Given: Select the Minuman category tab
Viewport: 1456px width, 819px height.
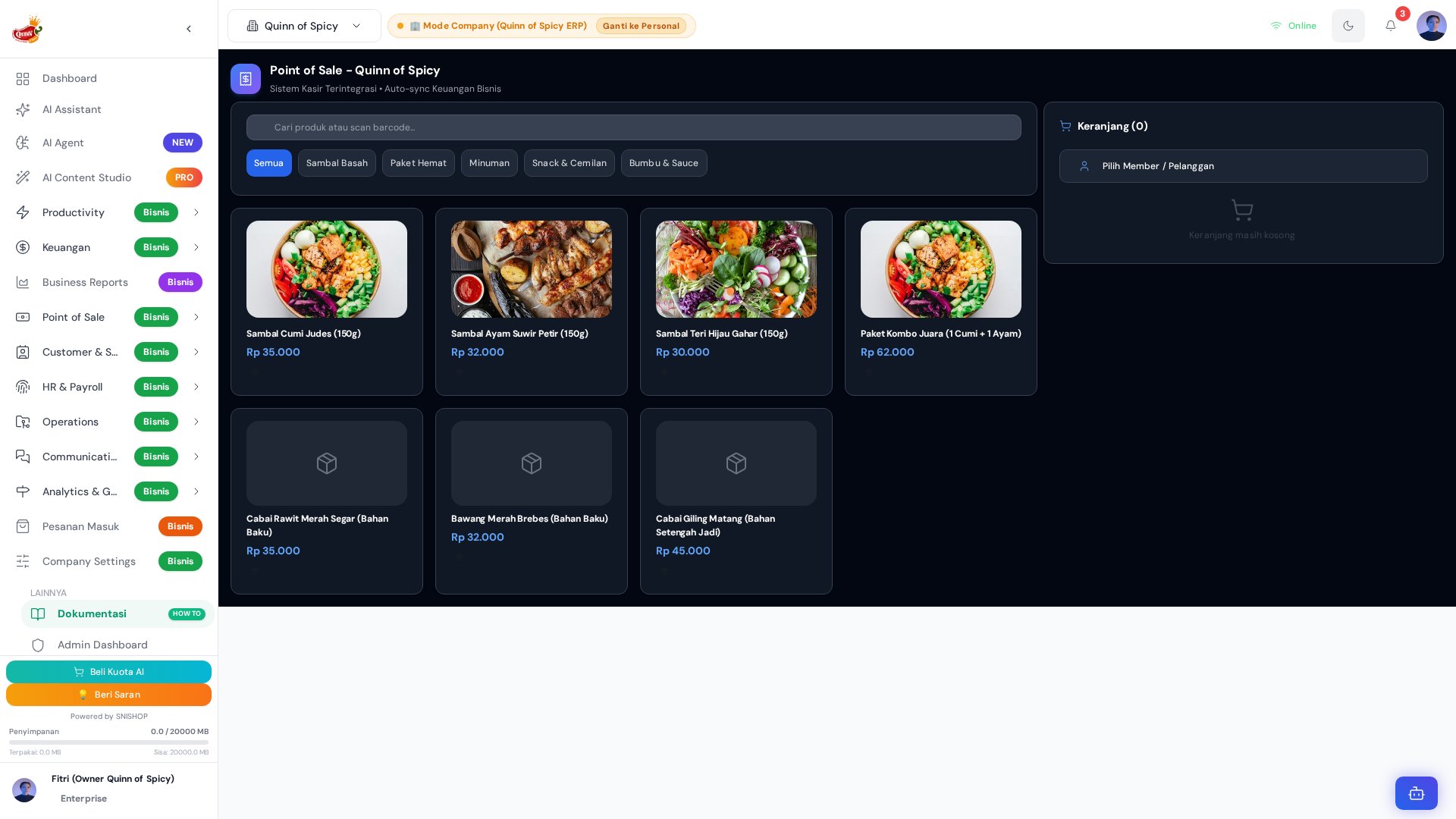Looking at the screenshot, I should click(489, 163).
